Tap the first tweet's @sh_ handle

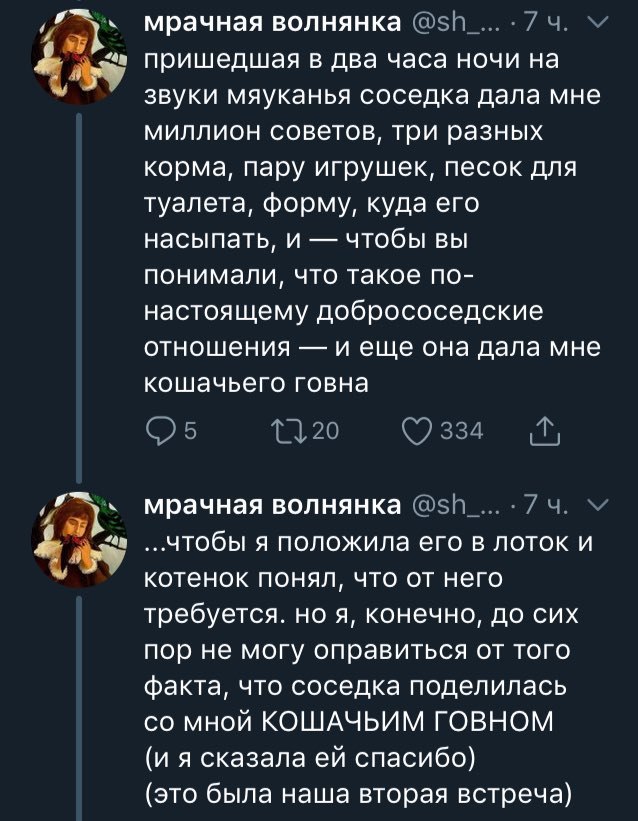click(x=453, y=23)
